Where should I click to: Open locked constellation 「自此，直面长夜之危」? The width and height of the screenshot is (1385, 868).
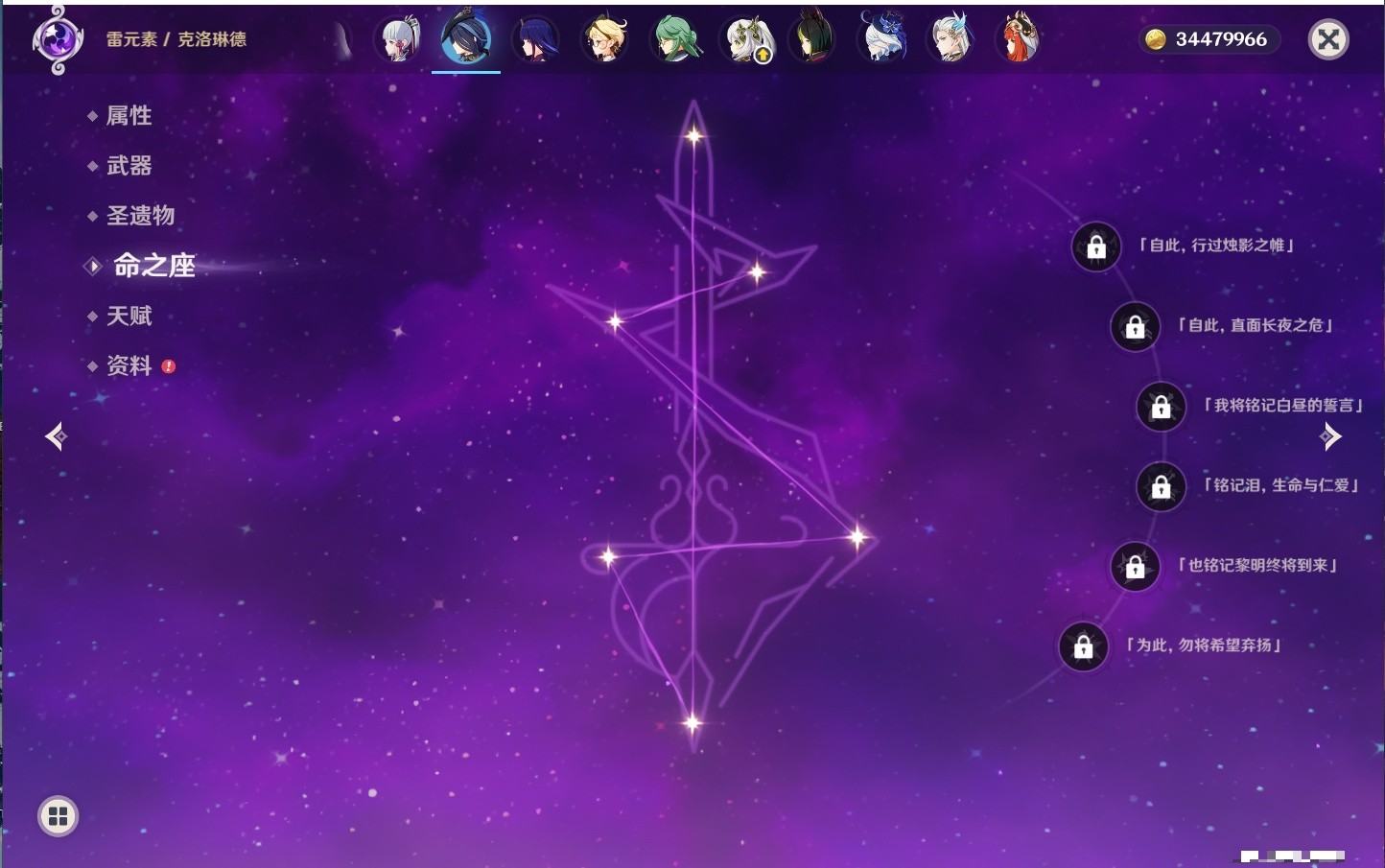[1135, 327]
